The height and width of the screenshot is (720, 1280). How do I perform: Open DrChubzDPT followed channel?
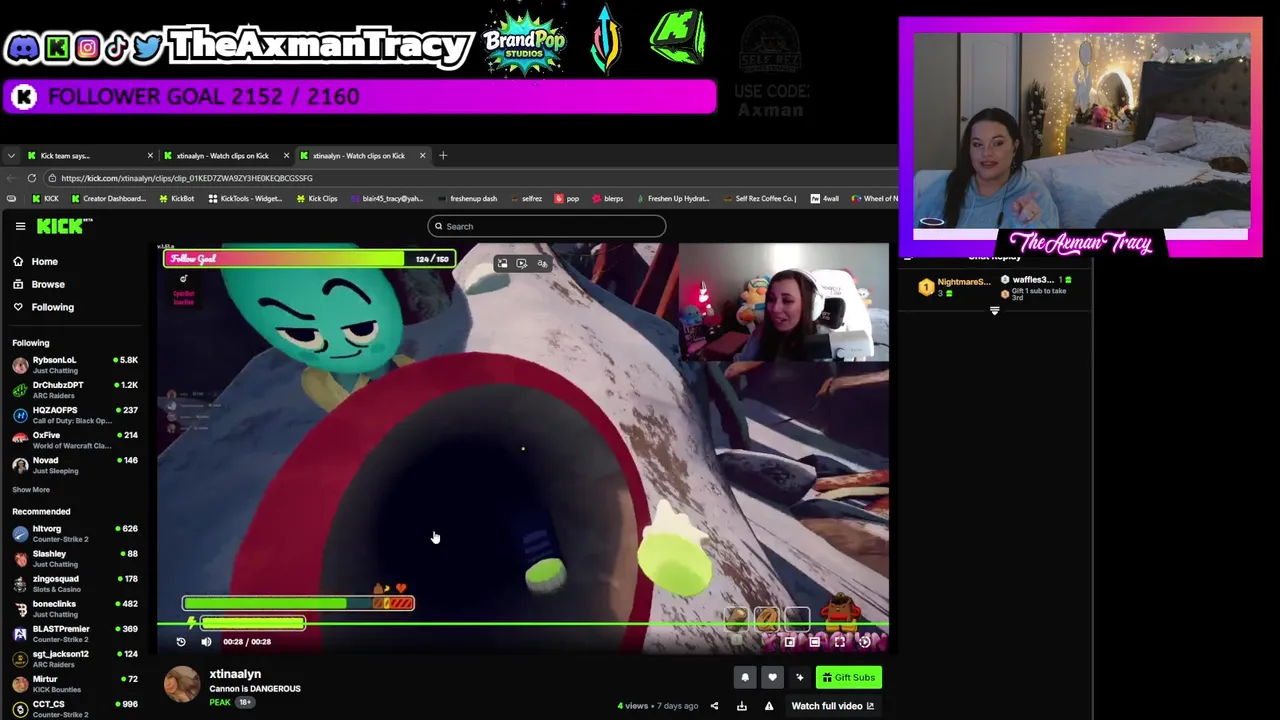75,390
